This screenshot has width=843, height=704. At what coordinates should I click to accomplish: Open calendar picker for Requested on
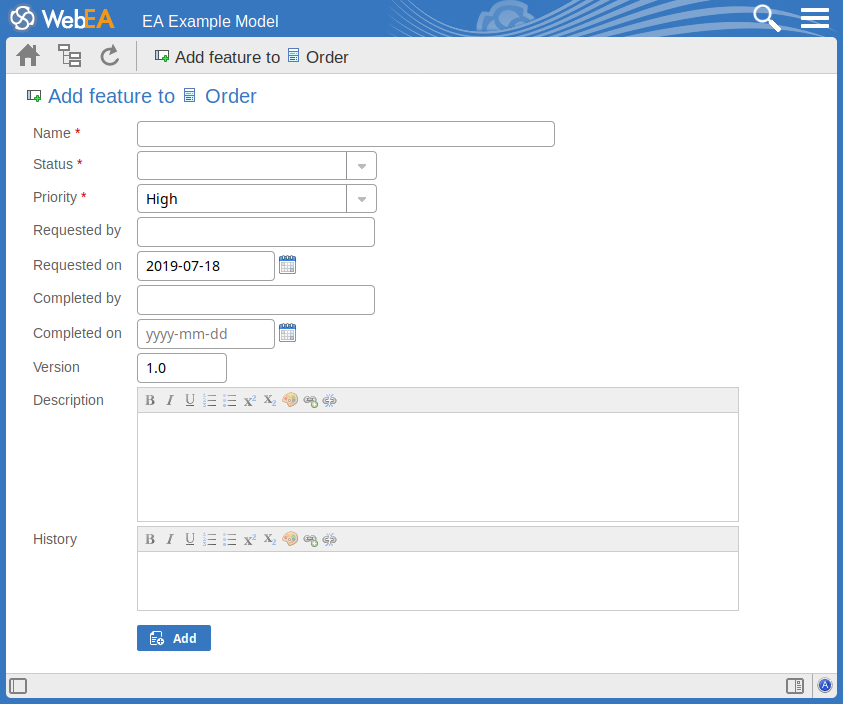[x=287, y=265]
